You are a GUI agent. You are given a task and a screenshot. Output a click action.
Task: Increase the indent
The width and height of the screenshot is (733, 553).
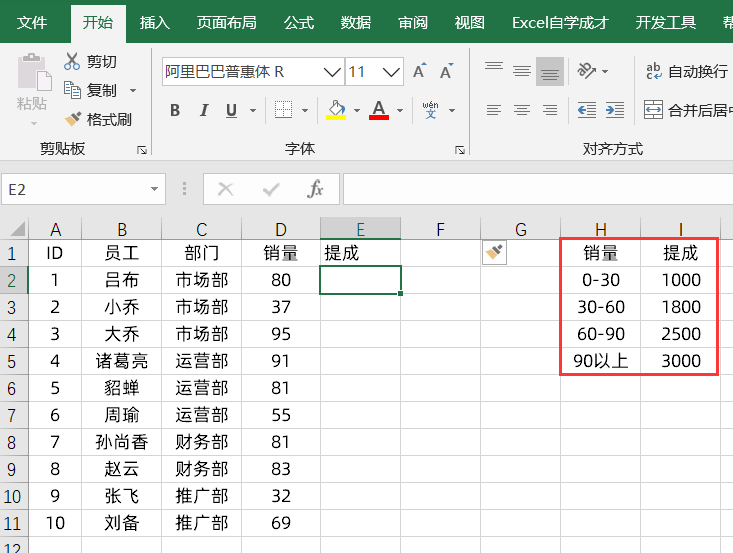pyautogui.click(x=615, y=110)
